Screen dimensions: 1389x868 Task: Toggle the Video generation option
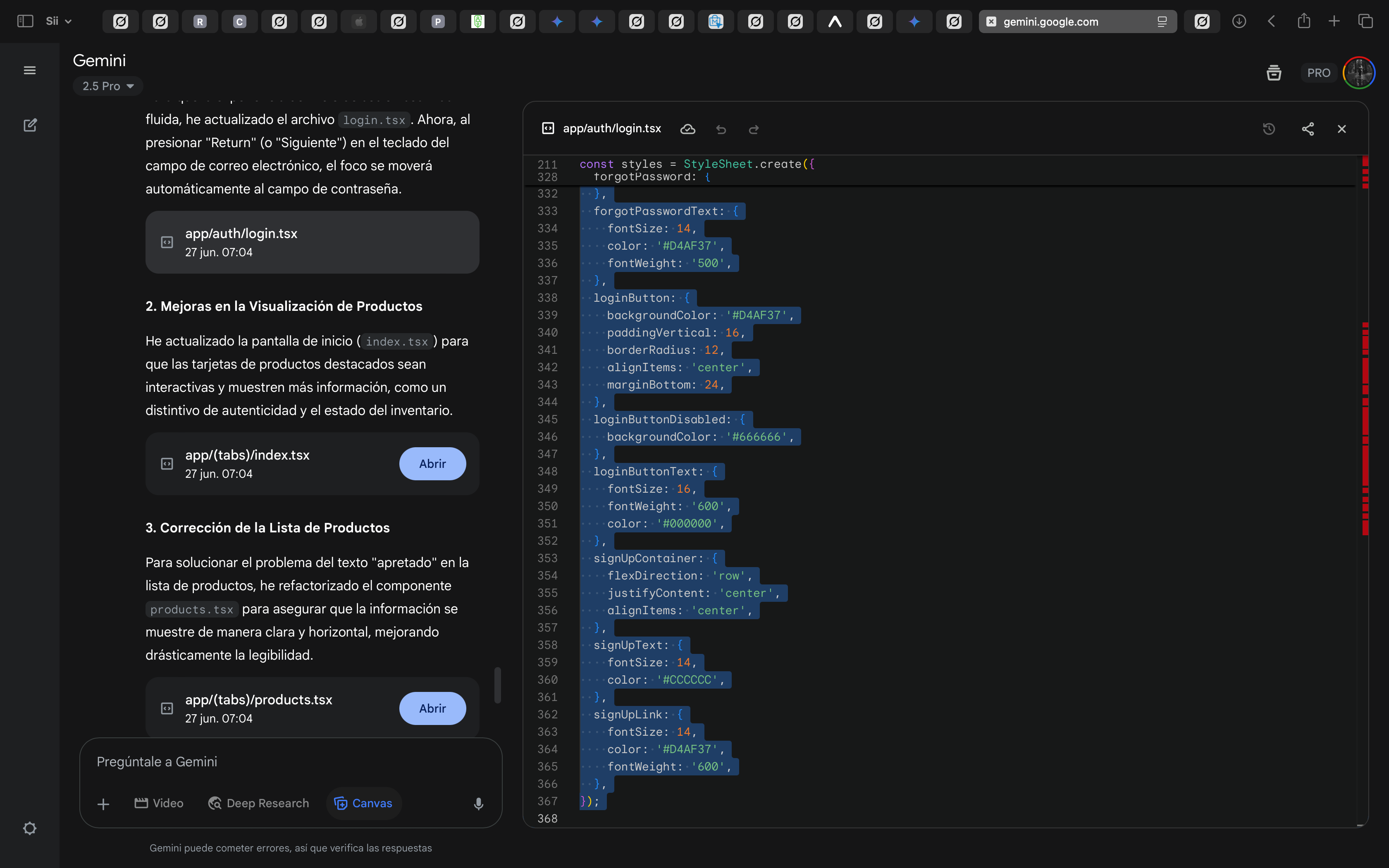[159, 803]
